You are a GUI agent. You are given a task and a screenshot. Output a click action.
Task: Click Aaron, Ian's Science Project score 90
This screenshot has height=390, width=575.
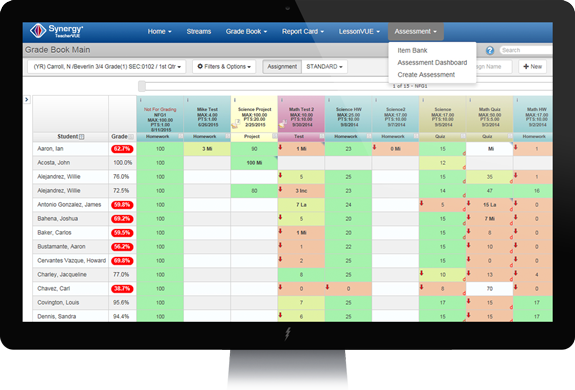tap(254, 149)
